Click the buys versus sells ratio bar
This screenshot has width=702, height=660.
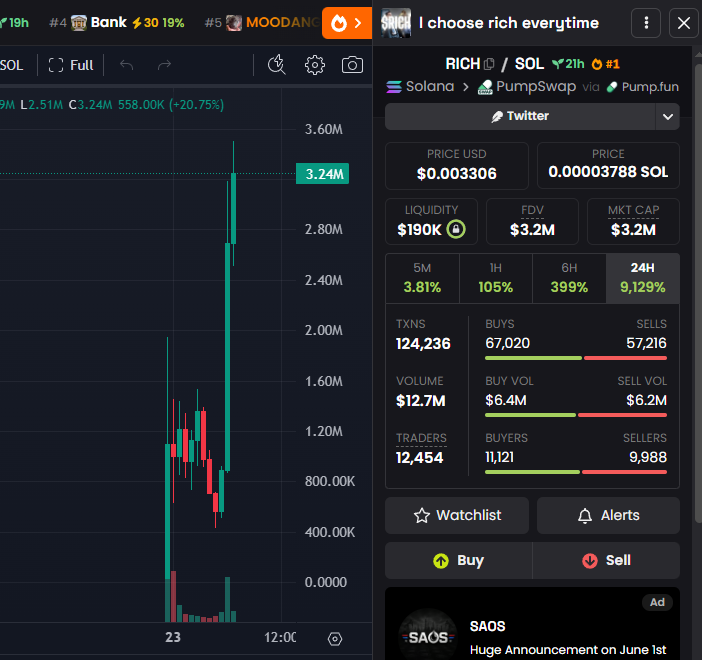[x=576, y=358]
